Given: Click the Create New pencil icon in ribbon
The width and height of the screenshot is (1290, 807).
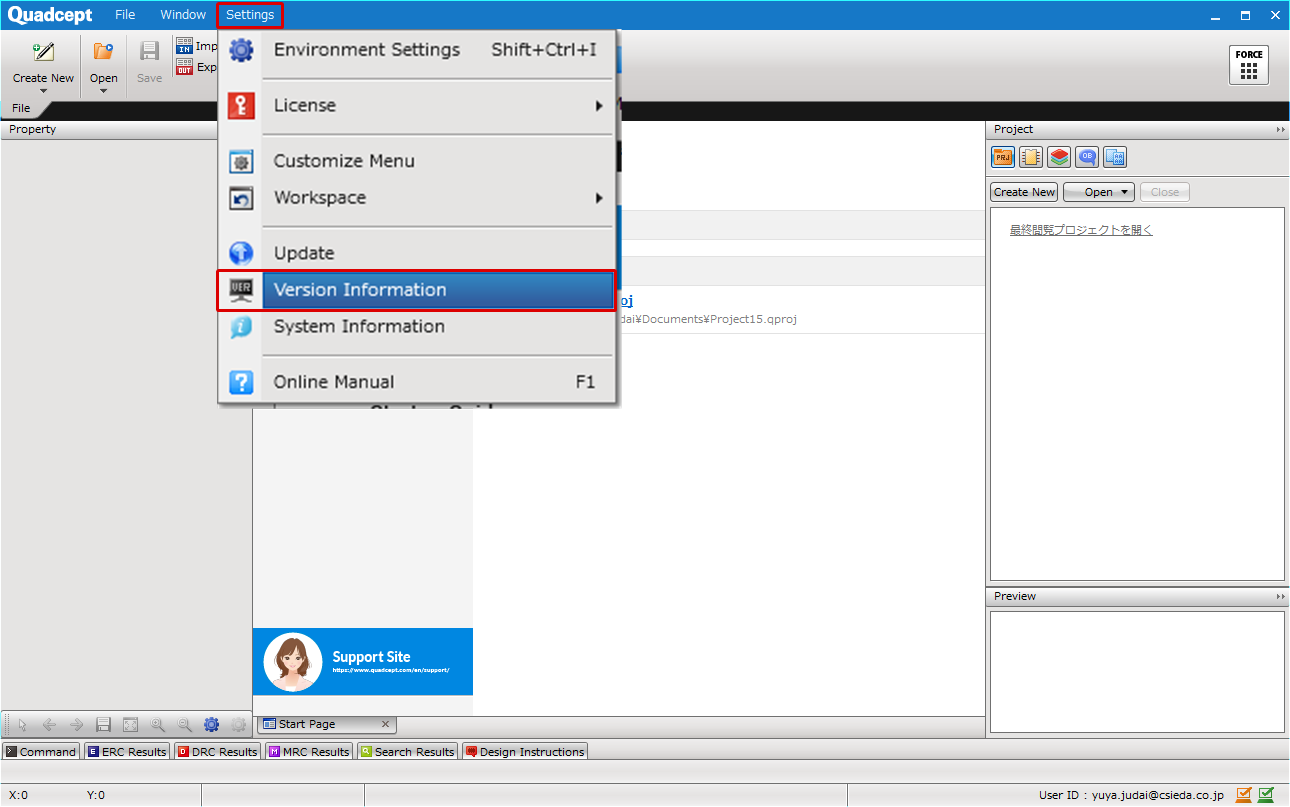Looking at the screenshot, I should [43, 53].
